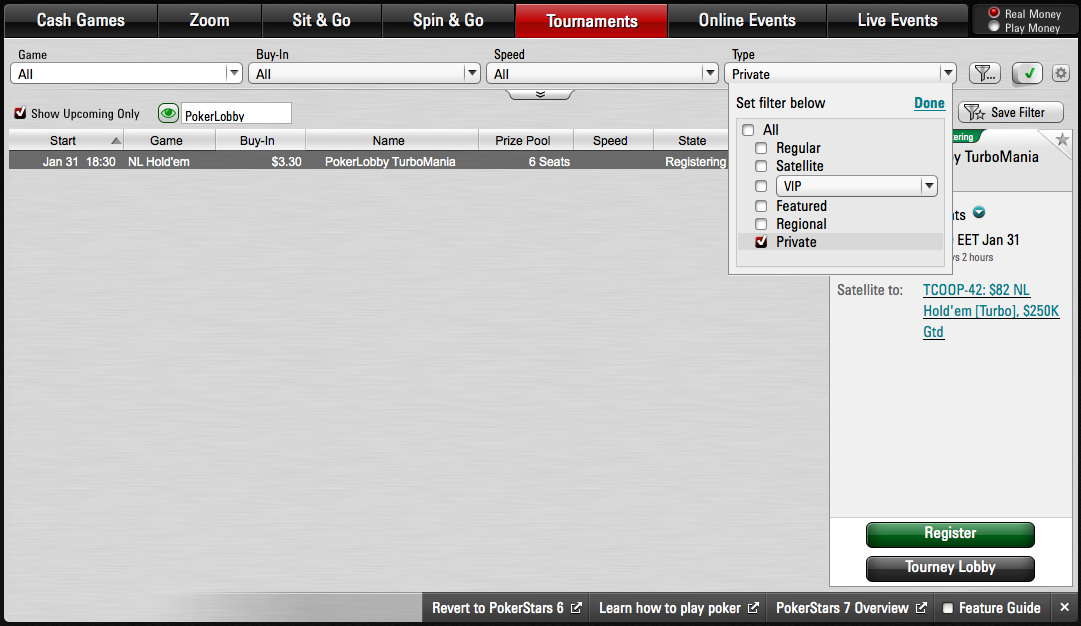The image size is (1081, 626).
Task: Sort by the Start column header
Action: click(65, 140)
